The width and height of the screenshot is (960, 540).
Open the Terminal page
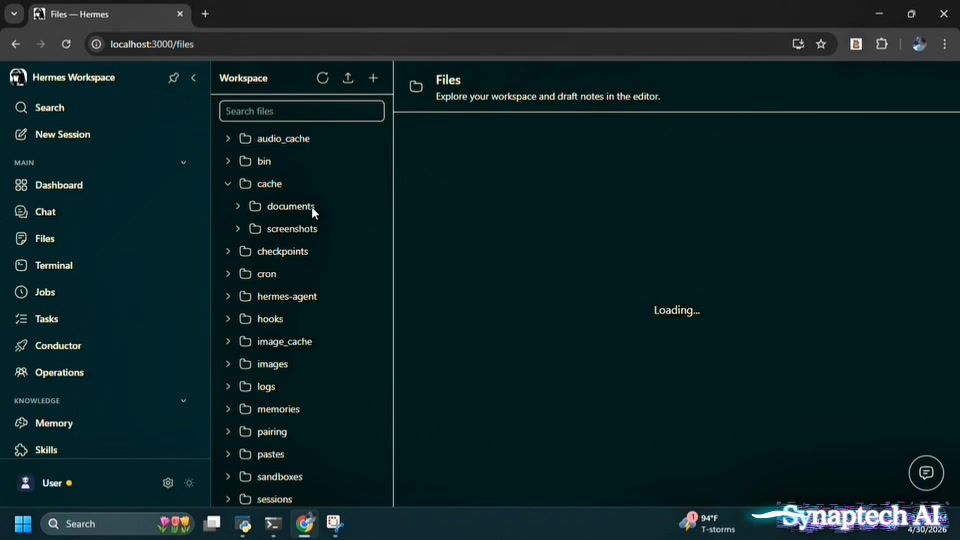53,266
